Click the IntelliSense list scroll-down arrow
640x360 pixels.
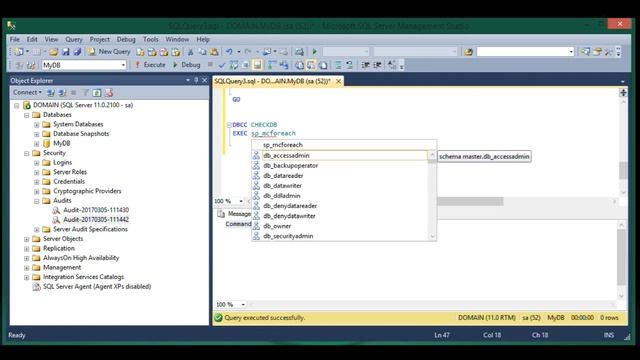[432, 236]
